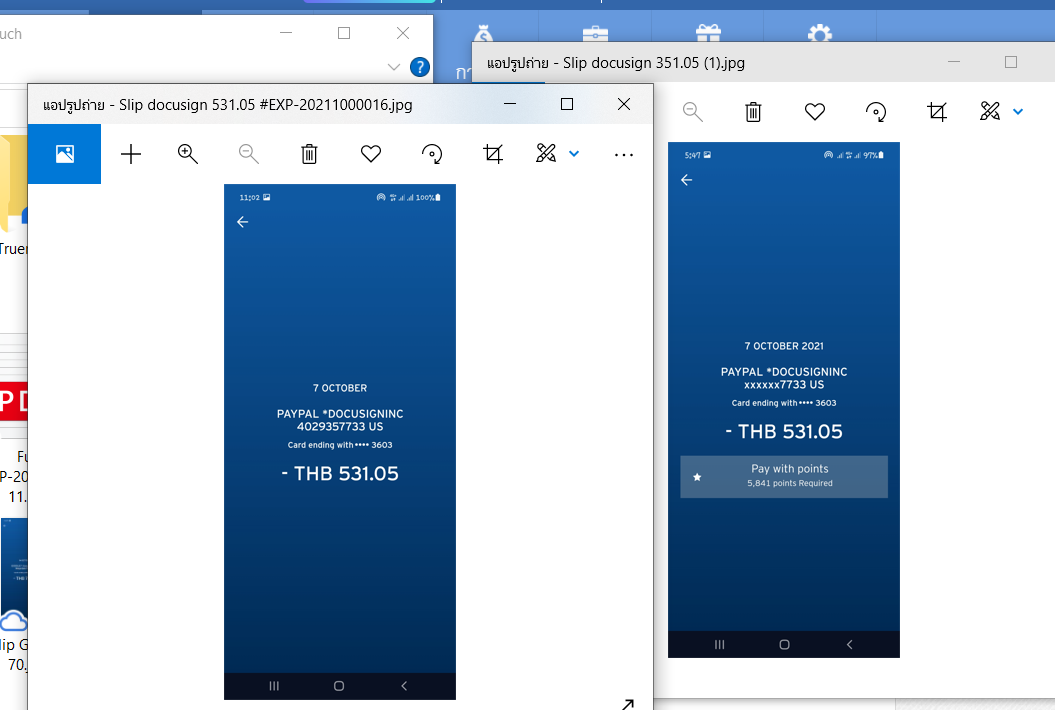Screen dimensions: 1055x710
Task: Add the front slip image to favorites
Action: [x=371, y=154]
